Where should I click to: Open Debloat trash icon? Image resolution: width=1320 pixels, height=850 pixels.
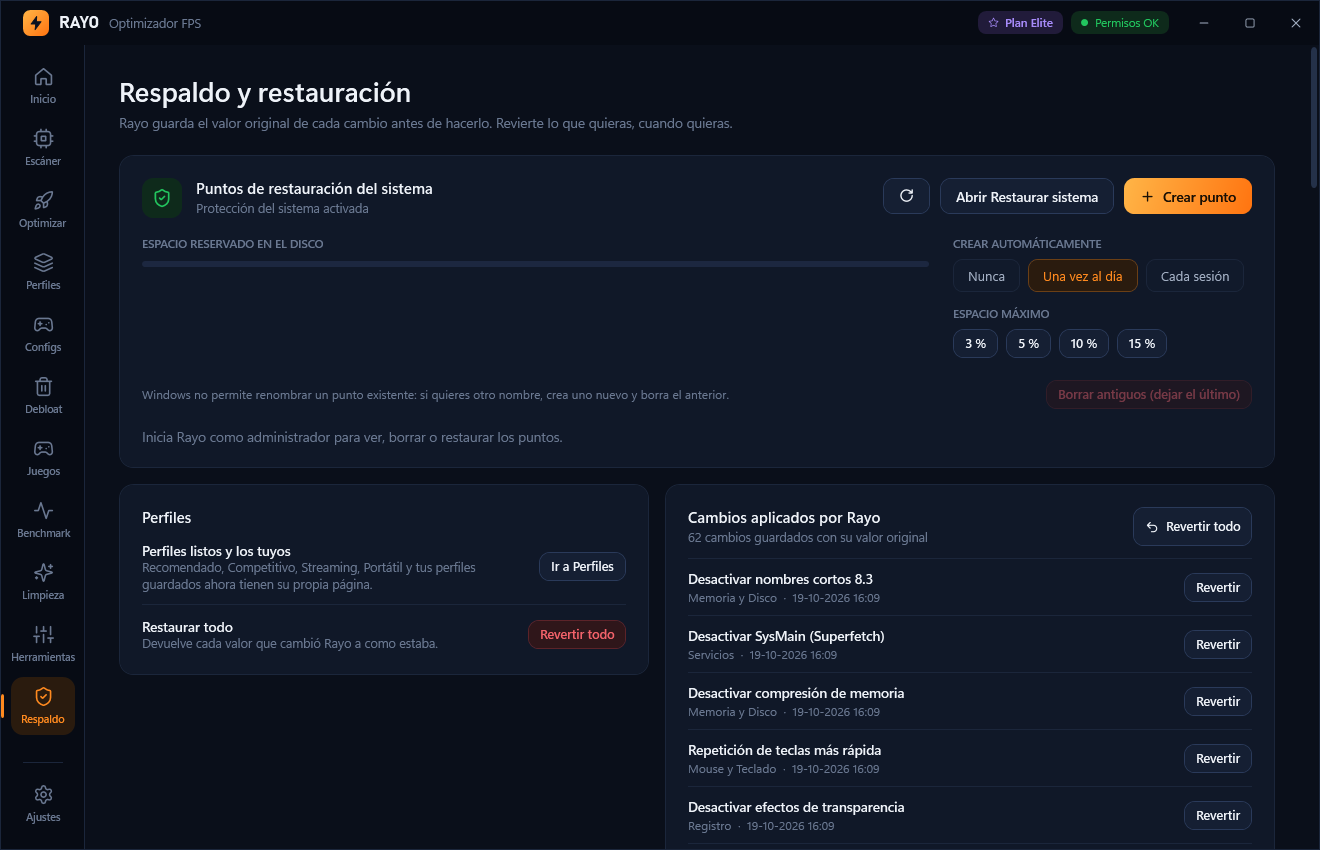pos(43,387)
